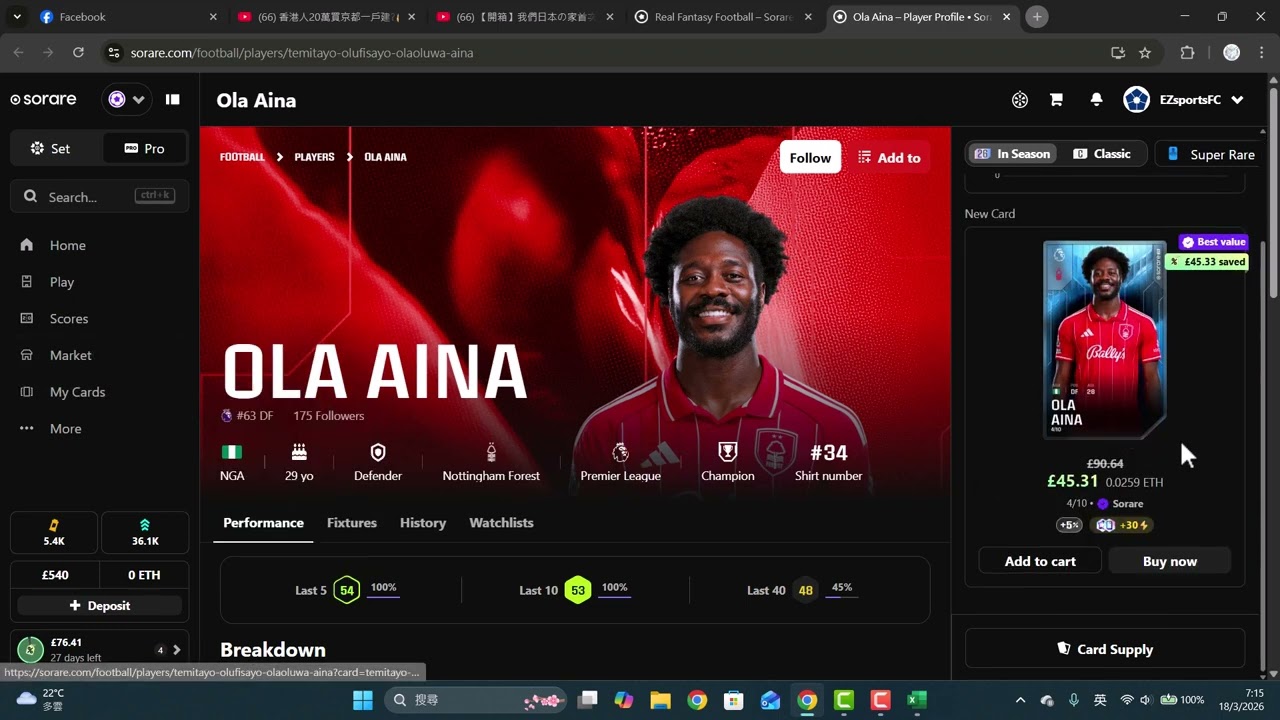Viewport: 1280px width, 720px height.
Task: Open the 36.1K XP balance tile
Action: point(145,533)
